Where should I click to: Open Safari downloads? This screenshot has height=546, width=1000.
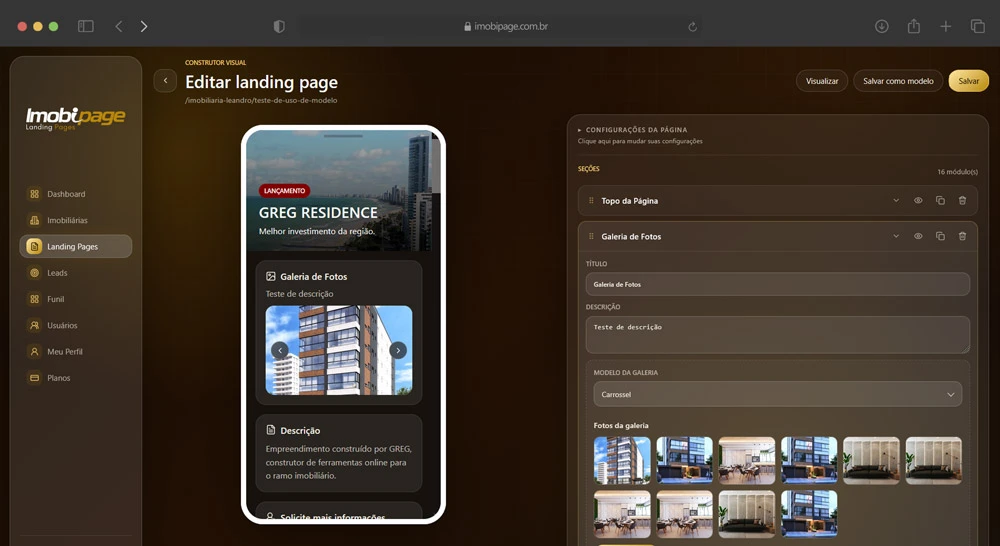tap(881, 26)
